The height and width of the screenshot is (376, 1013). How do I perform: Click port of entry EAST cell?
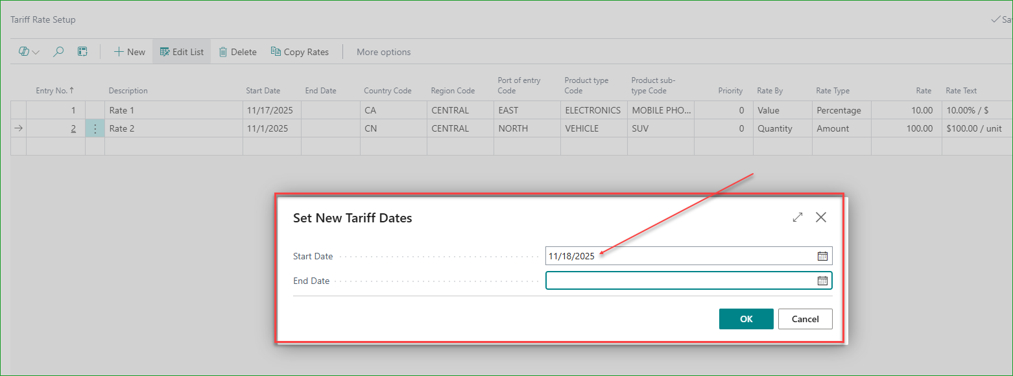click(x=527, y=110)
